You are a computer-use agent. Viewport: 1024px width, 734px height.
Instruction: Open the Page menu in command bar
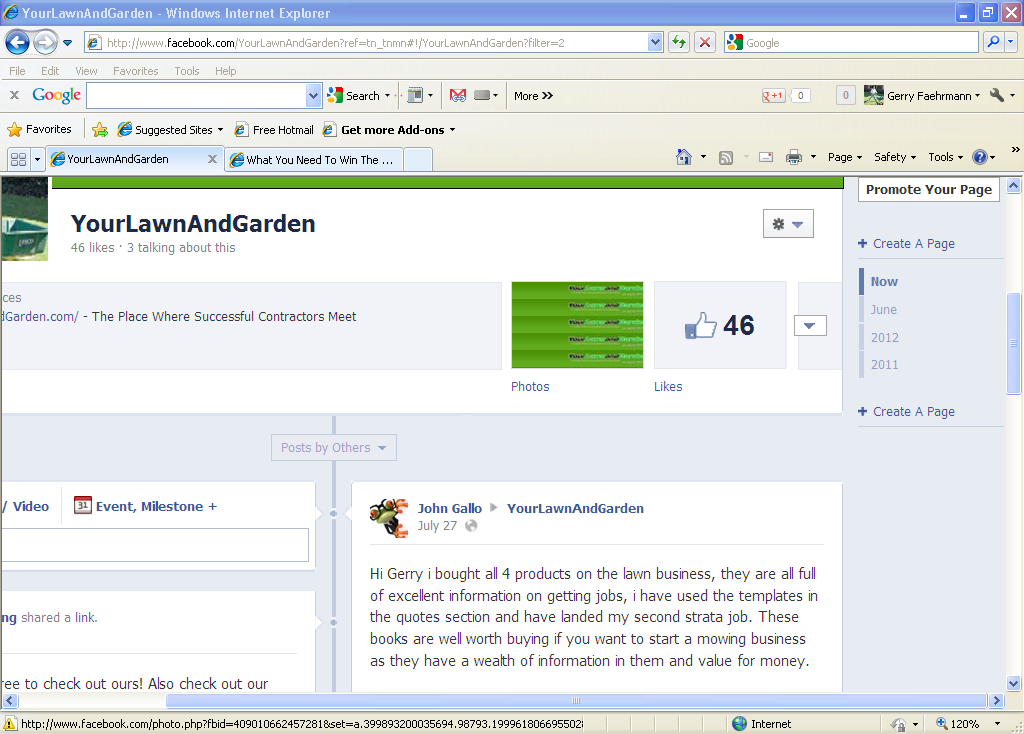click(844, 157)
